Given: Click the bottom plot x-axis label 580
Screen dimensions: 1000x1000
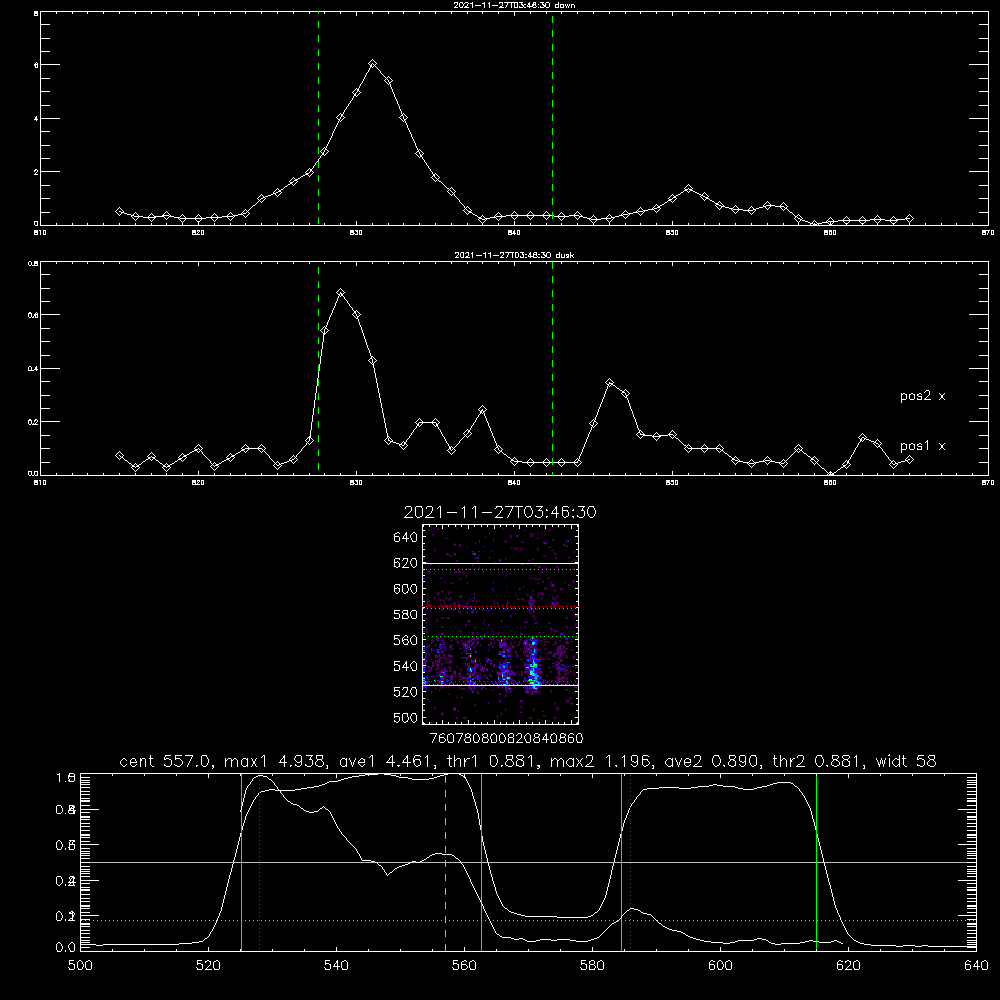Looking at the screenshot, I should (592, 966).
